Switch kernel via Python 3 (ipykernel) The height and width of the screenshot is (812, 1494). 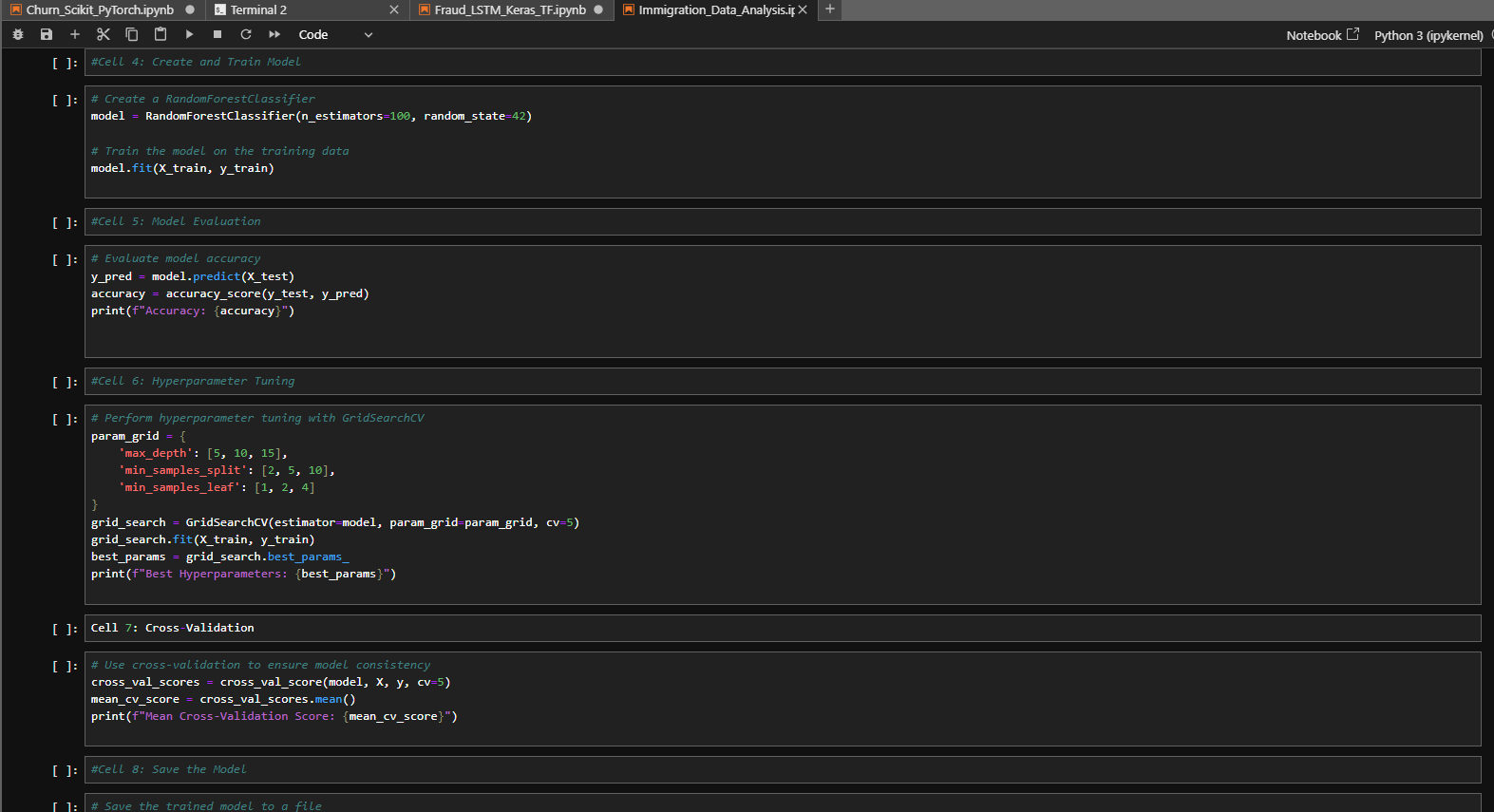click(x=1428, y=35)
